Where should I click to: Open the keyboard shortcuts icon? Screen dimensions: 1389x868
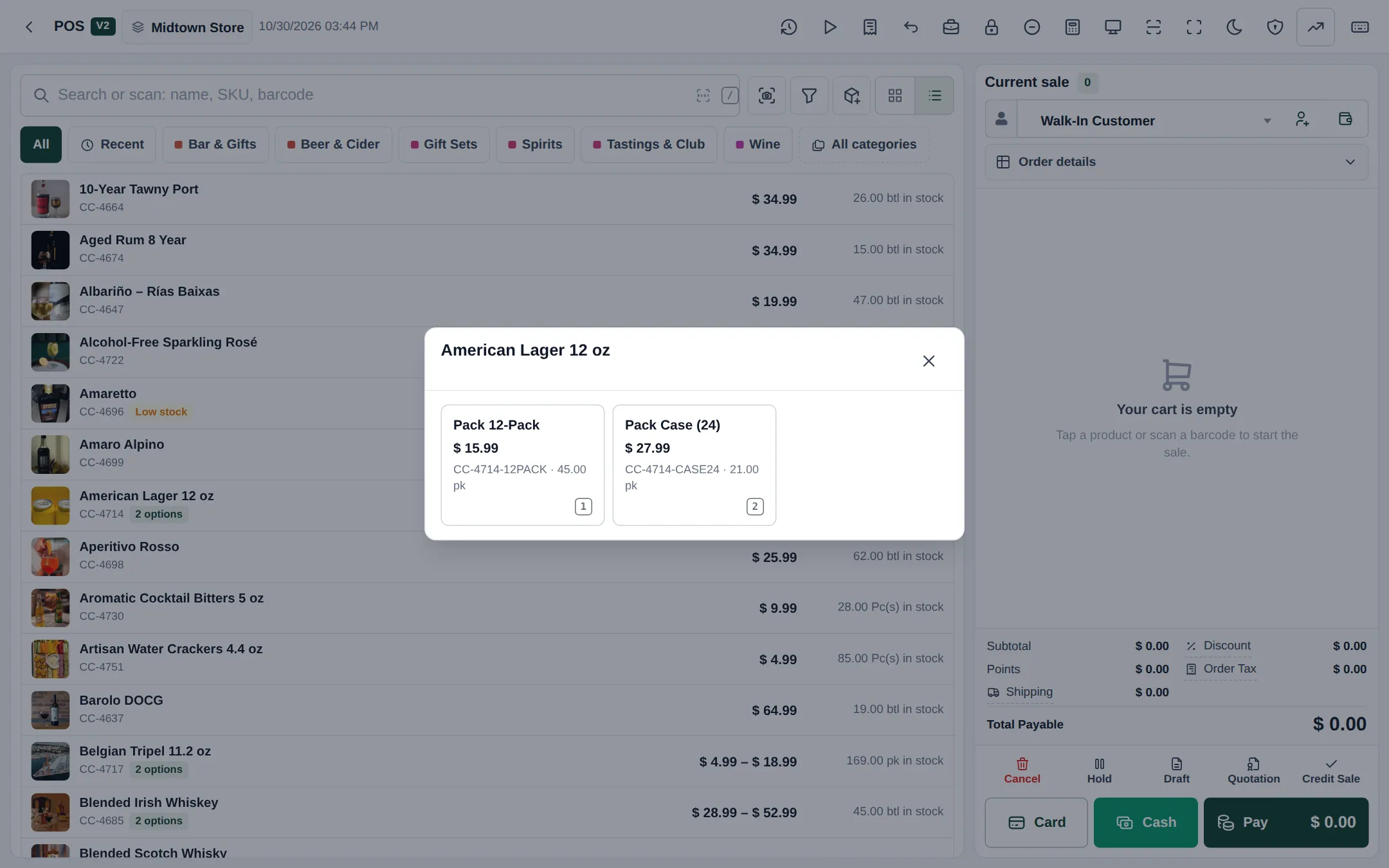[x=1360, y=27]
